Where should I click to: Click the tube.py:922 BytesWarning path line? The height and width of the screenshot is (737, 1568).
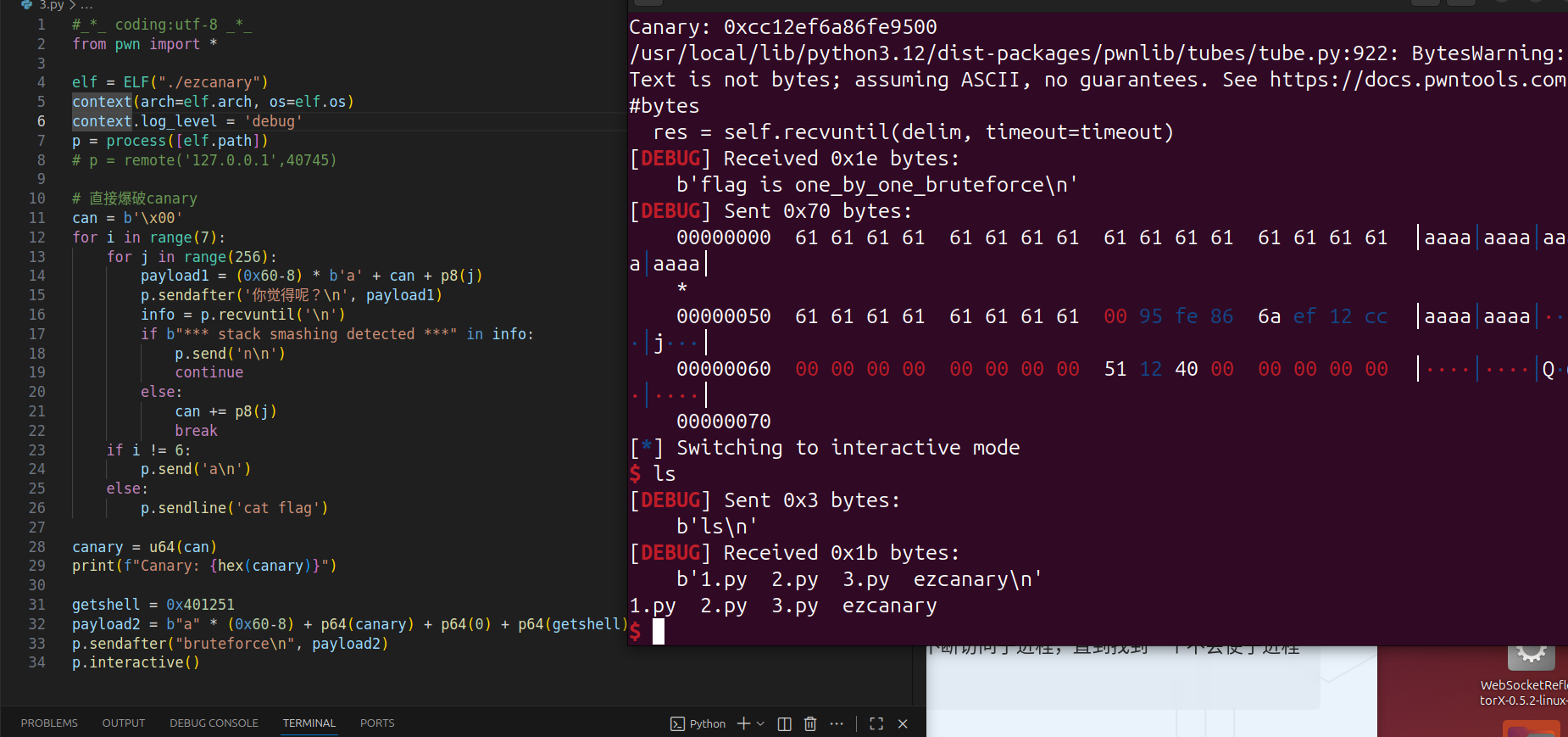coord(1098,53)
